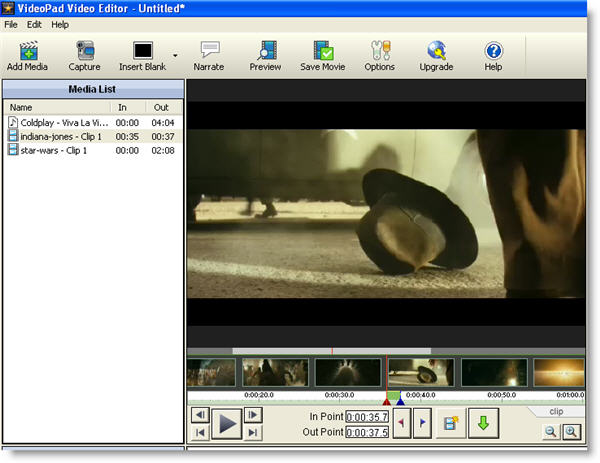This screenshot has height=463, width=600.
Task: Expand the Insert Blank dropdown arrow
Action: (x=175, y=55)
